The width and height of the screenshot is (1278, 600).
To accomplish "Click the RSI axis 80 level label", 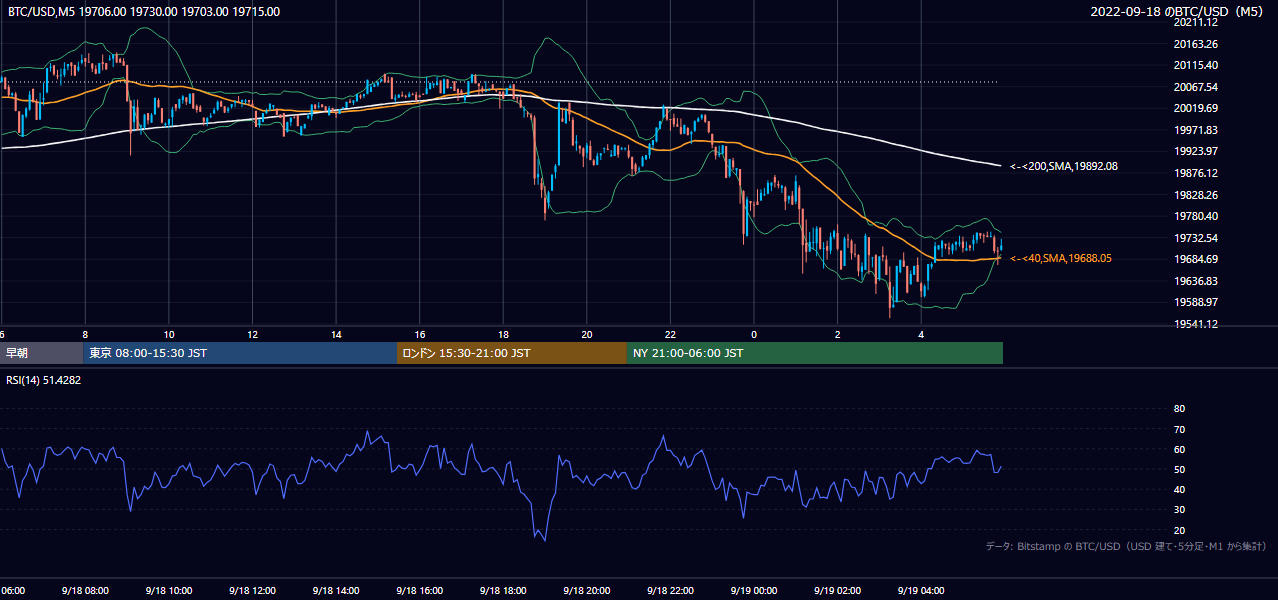I will [1179, 409].
